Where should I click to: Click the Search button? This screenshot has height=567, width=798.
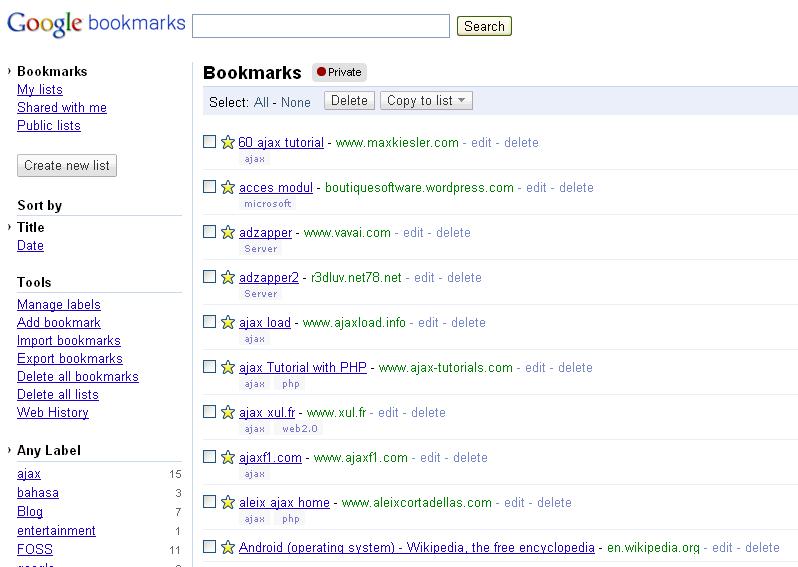[x=484, y=26]
